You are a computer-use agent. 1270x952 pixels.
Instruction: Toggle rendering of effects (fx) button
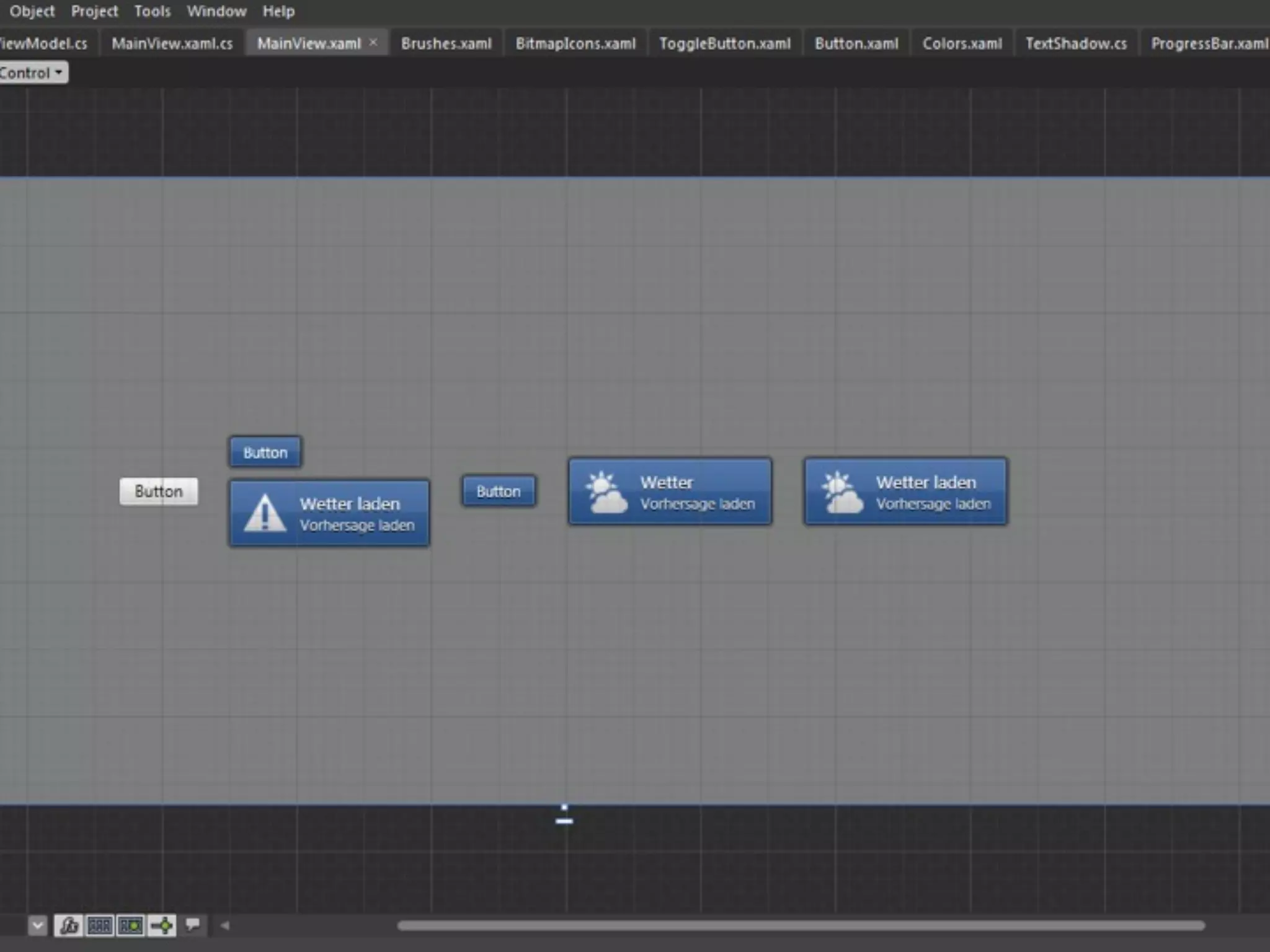point(68,925)
